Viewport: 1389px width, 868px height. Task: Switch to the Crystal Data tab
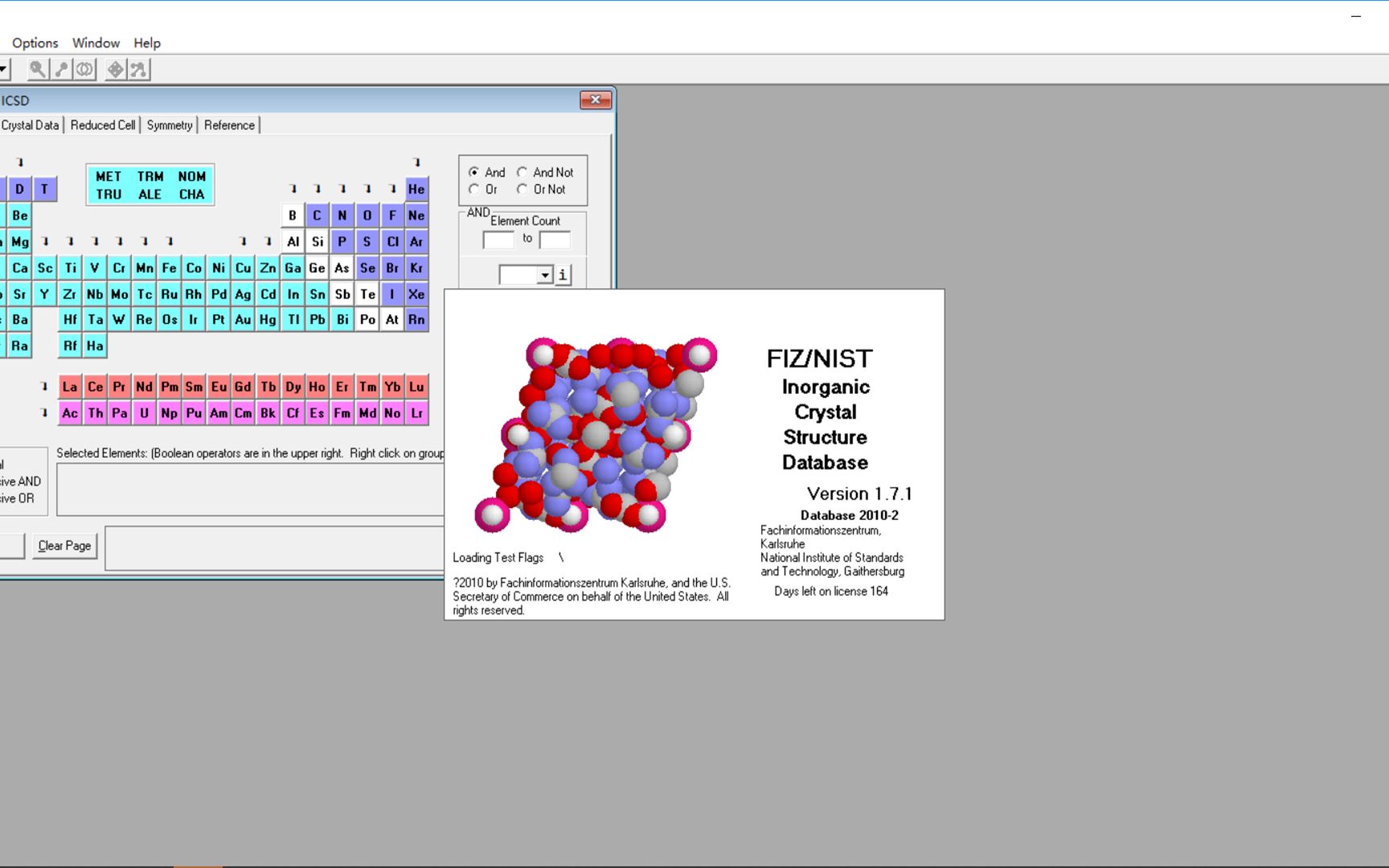click(31, 125)
